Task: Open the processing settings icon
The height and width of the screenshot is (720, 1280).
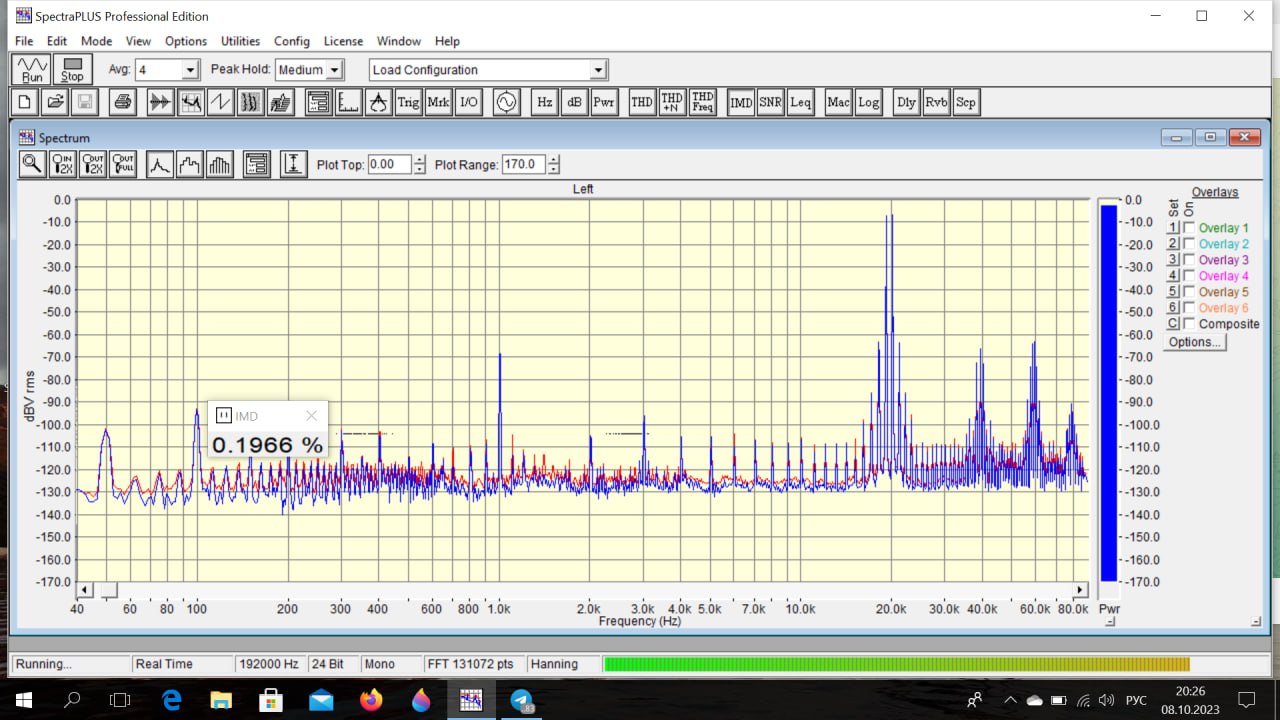Action: click(x=318, y=102)
